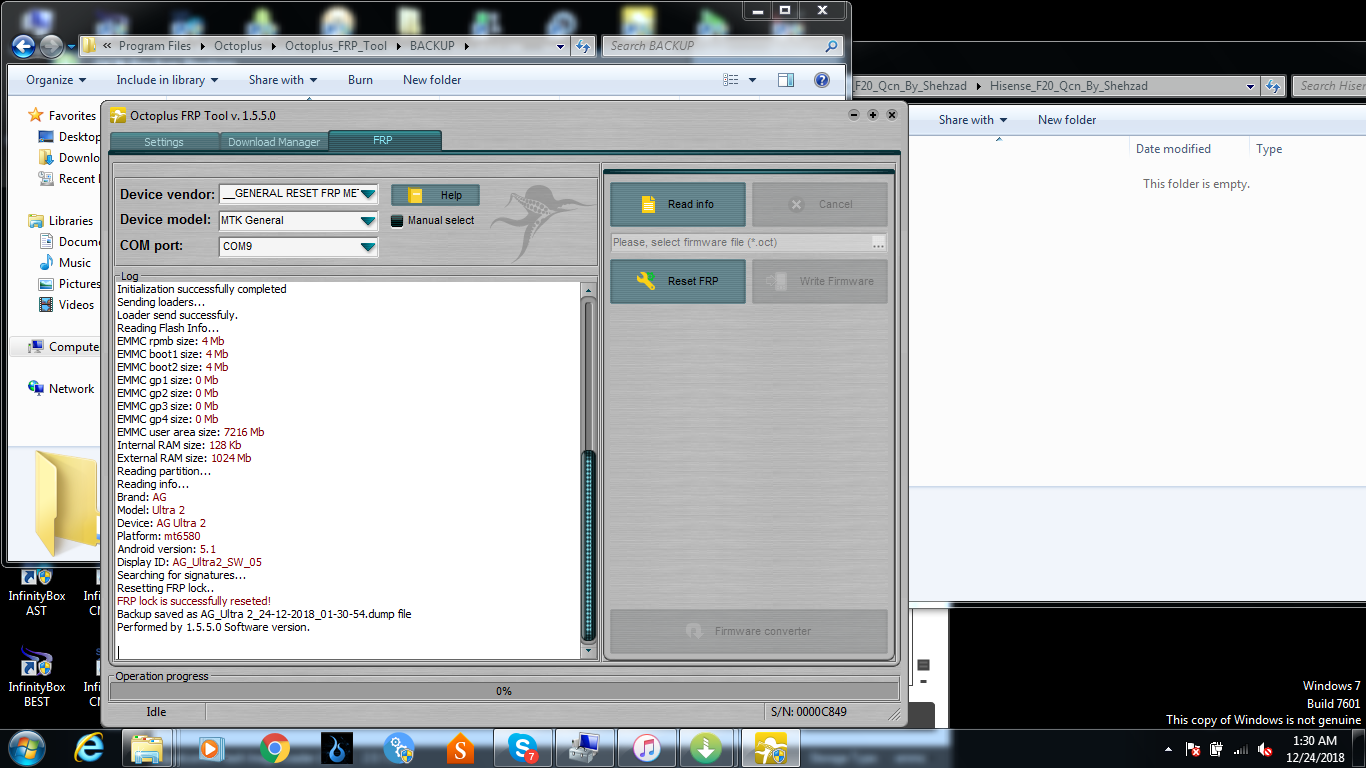Launch Google Chrome from taskbar
Image resolution: width=1366 pixels, height=768 pixels.
pos(274,748)
